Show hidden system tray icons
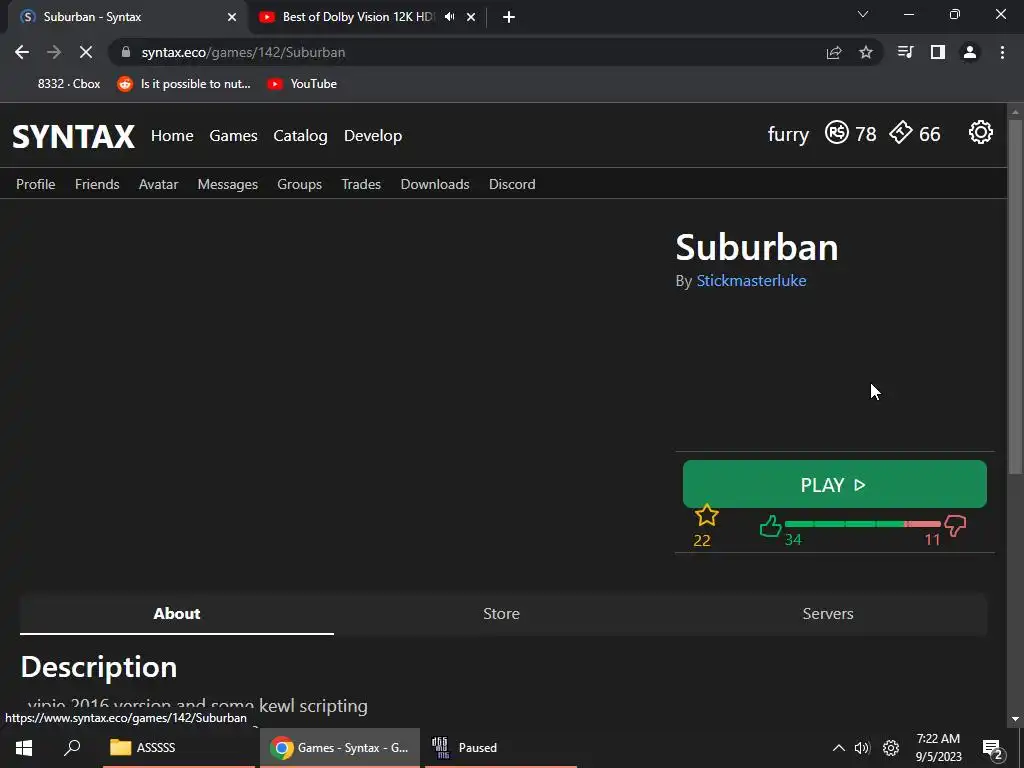 (839, 748)
